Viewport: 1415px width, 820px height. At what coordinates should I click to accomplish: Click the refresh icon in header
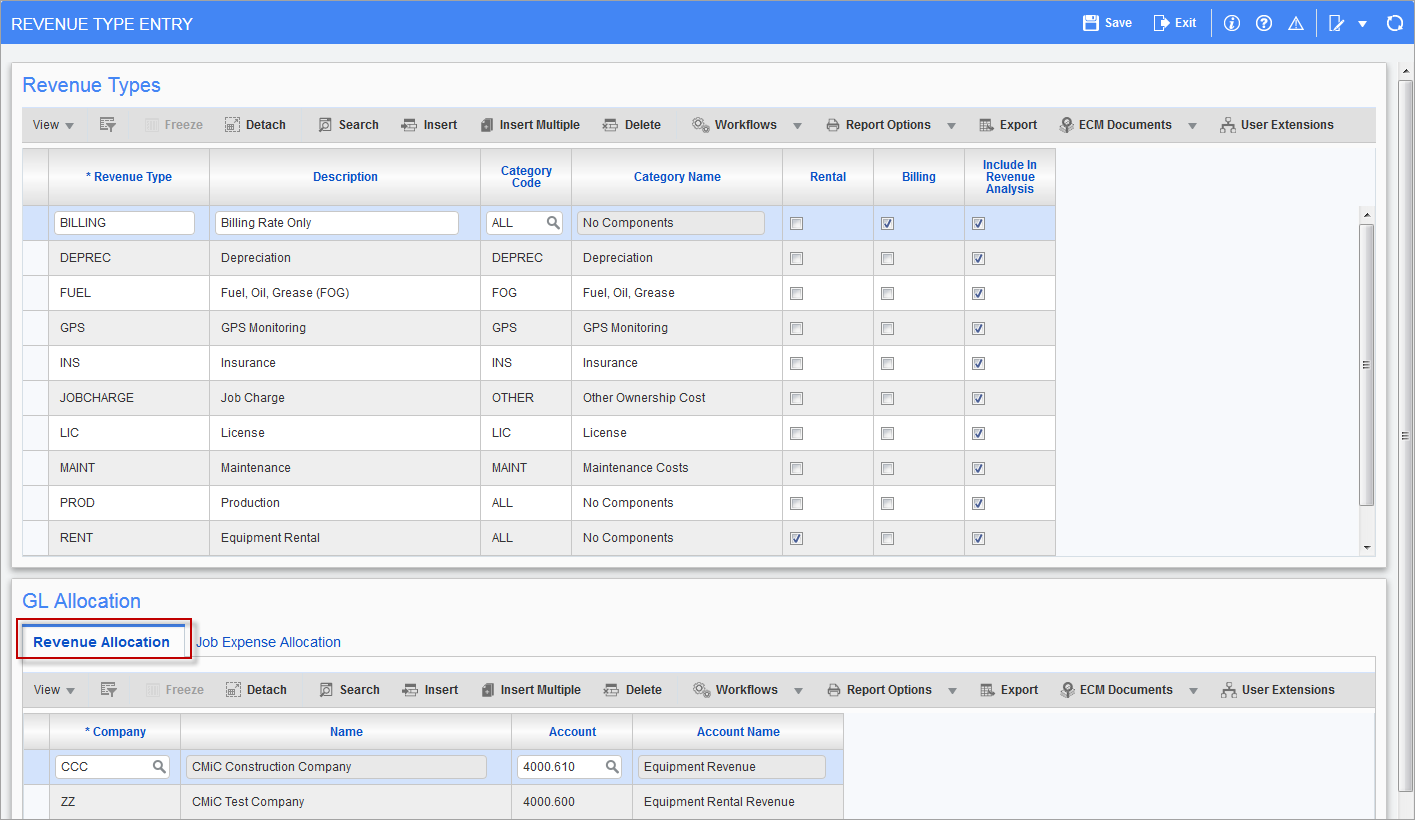[x=1394, y=23]
